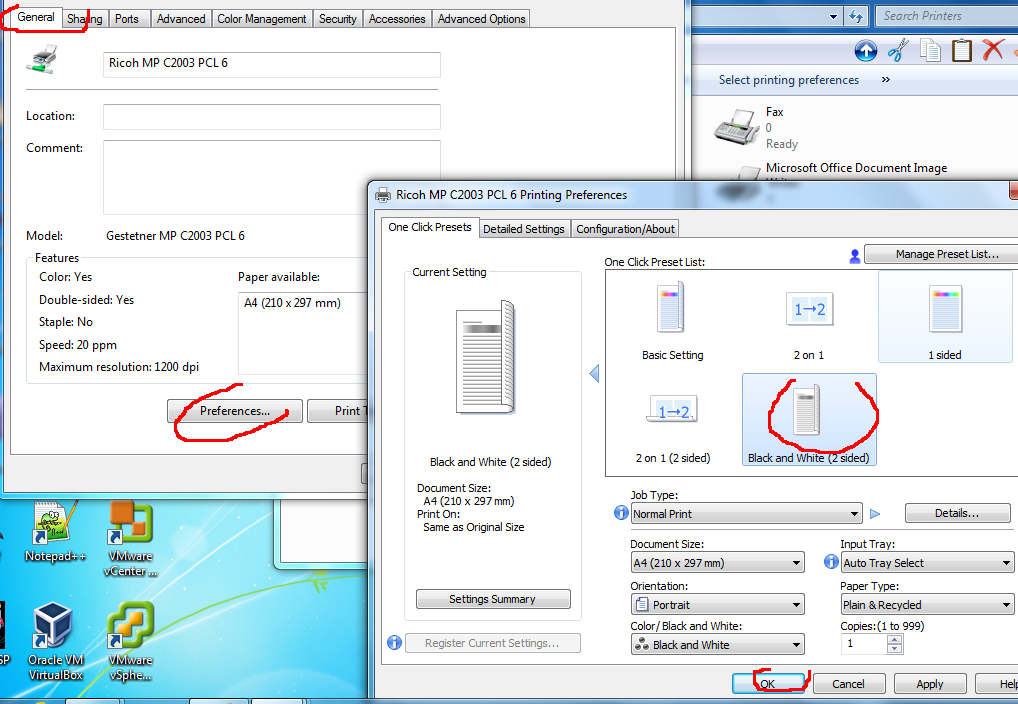The image size is (1018, 704).
Task: Switch to the Sharing tab
Action: (x=85, y=19)
